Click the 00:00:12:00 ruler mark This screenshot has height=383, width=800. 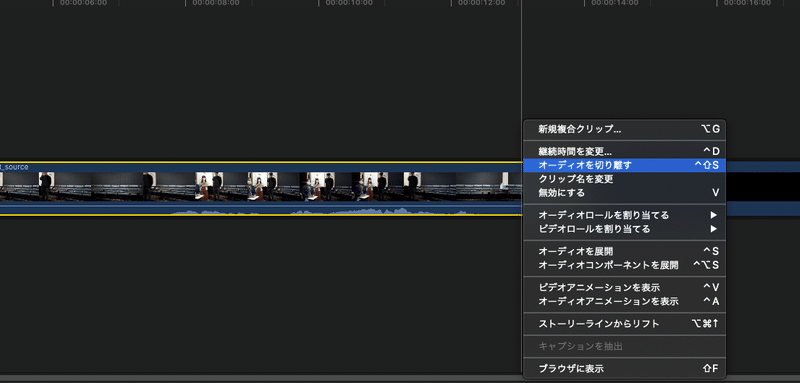coord(482,3)
